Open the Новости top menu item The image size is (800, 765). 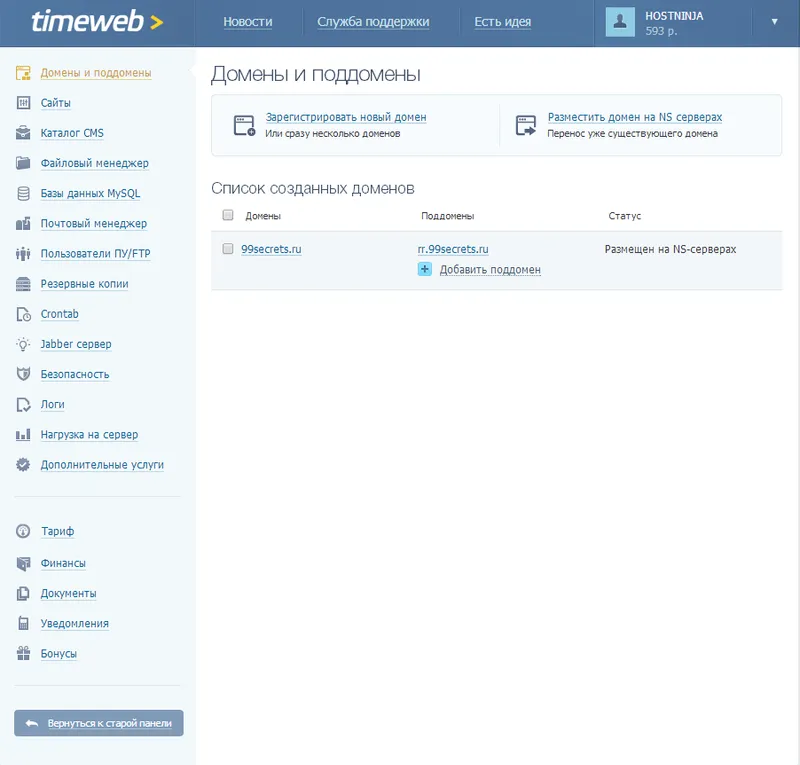tap(248, 22)
